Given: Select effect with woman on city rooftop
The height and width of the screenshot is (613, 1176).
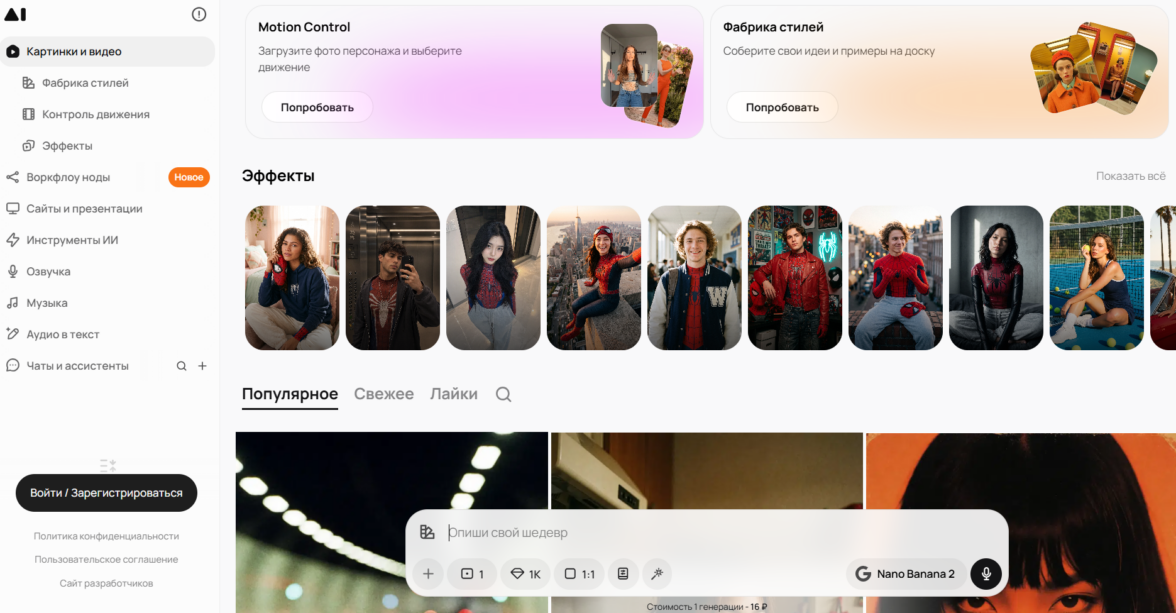Looking at the screenshot, I should coord(593,278).
